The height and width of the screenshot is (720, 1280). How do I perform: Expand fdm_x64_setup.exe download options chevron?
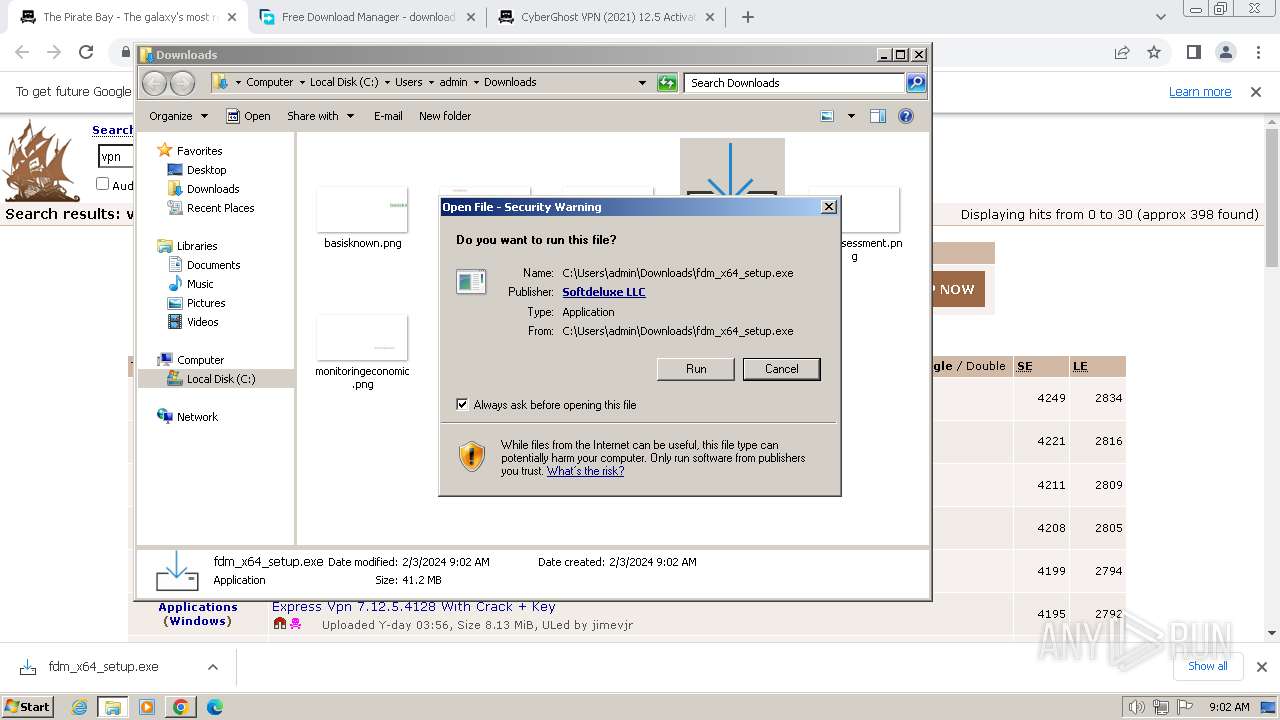212,667
